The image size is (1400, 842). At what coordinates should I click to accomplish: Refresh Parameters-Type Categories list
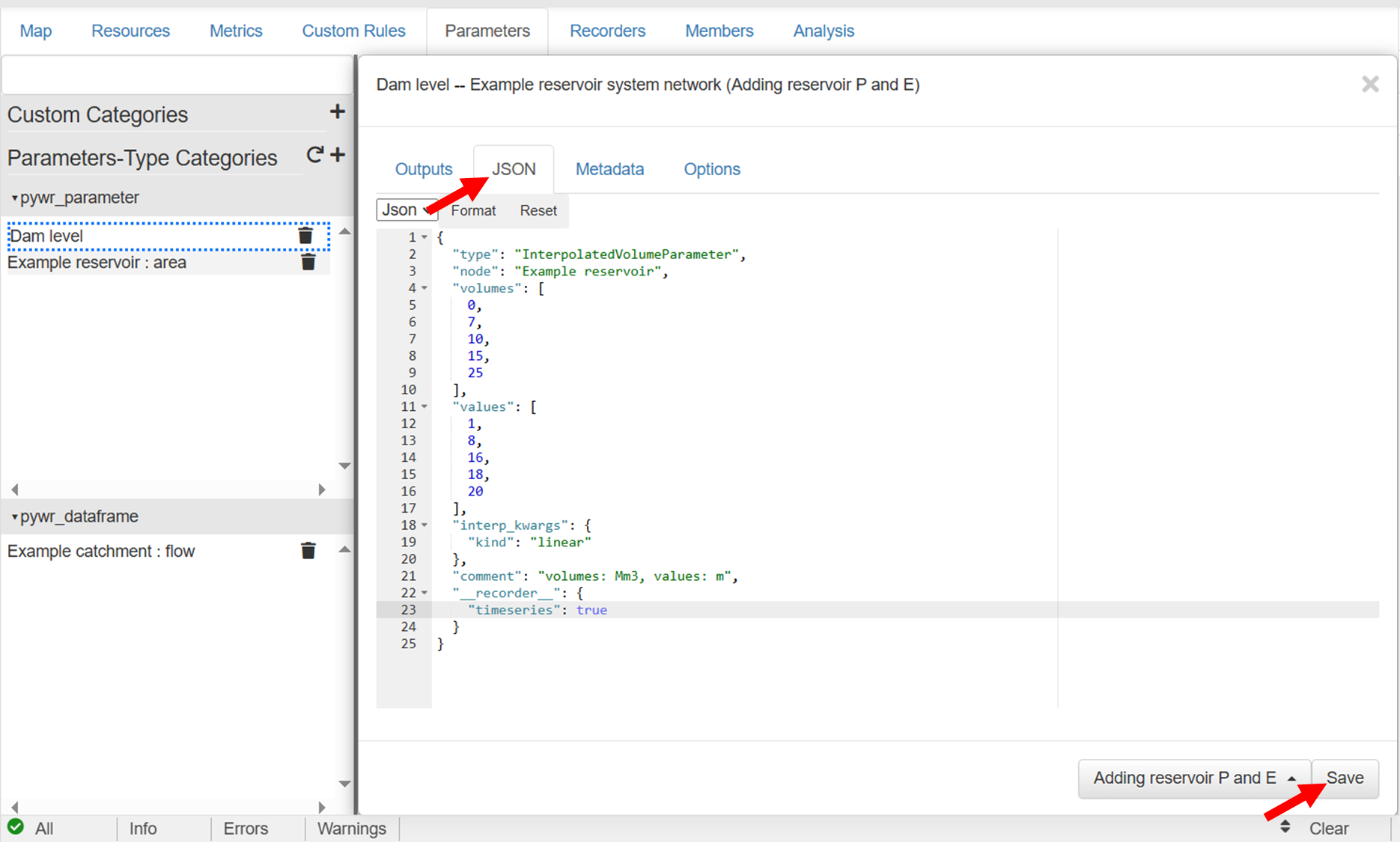click(x=314, y=155)
